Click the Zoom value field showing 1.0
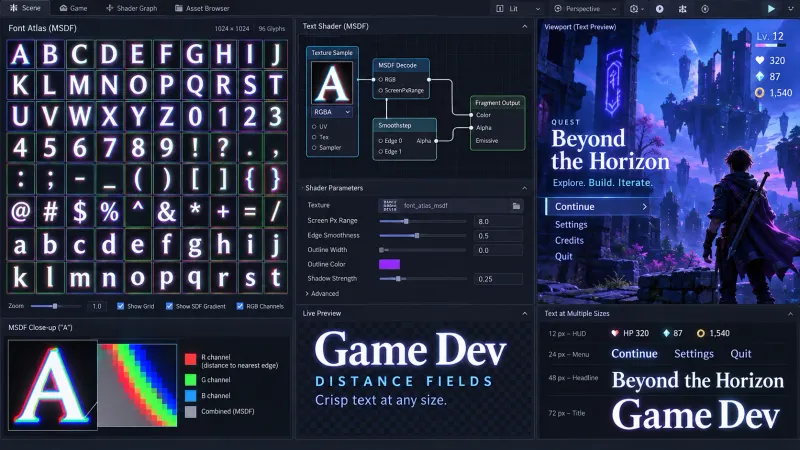This screenshot has height=450, width=800. [x=96, y=306]
